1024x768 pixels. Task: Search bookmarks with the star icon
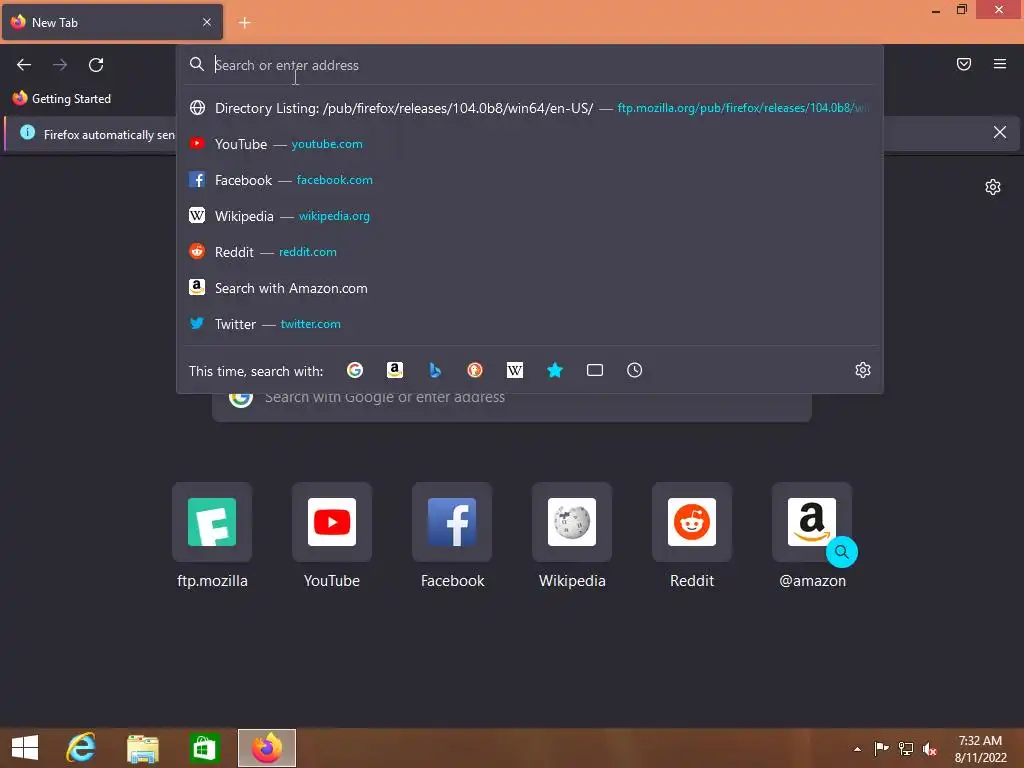point(554,370)
